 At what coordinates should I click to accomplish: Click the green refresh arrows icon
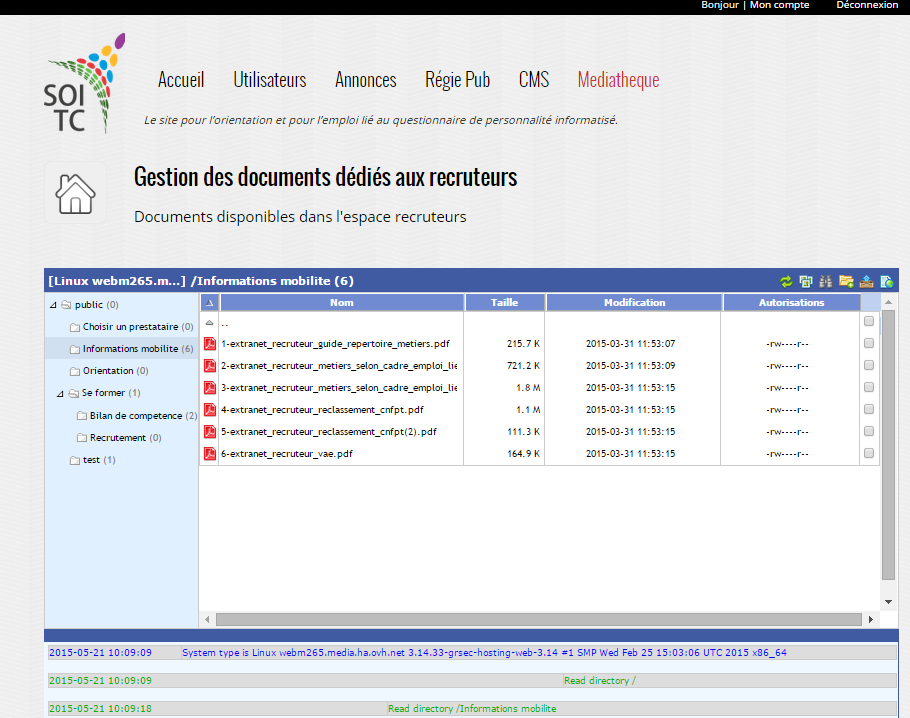tap(787, 281)
